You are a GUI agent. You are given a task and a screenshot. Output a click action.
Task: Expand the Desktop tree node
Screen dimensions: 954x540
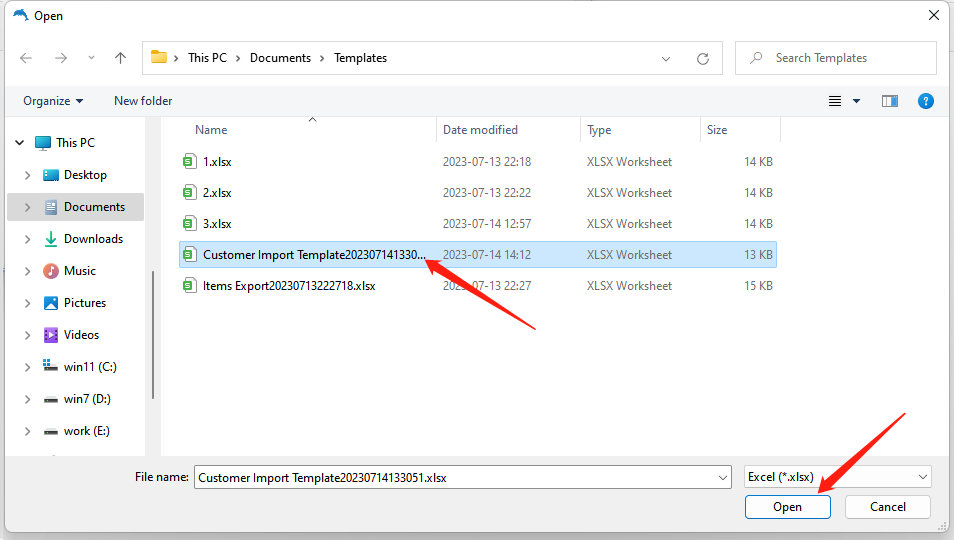tap(28, 175)
